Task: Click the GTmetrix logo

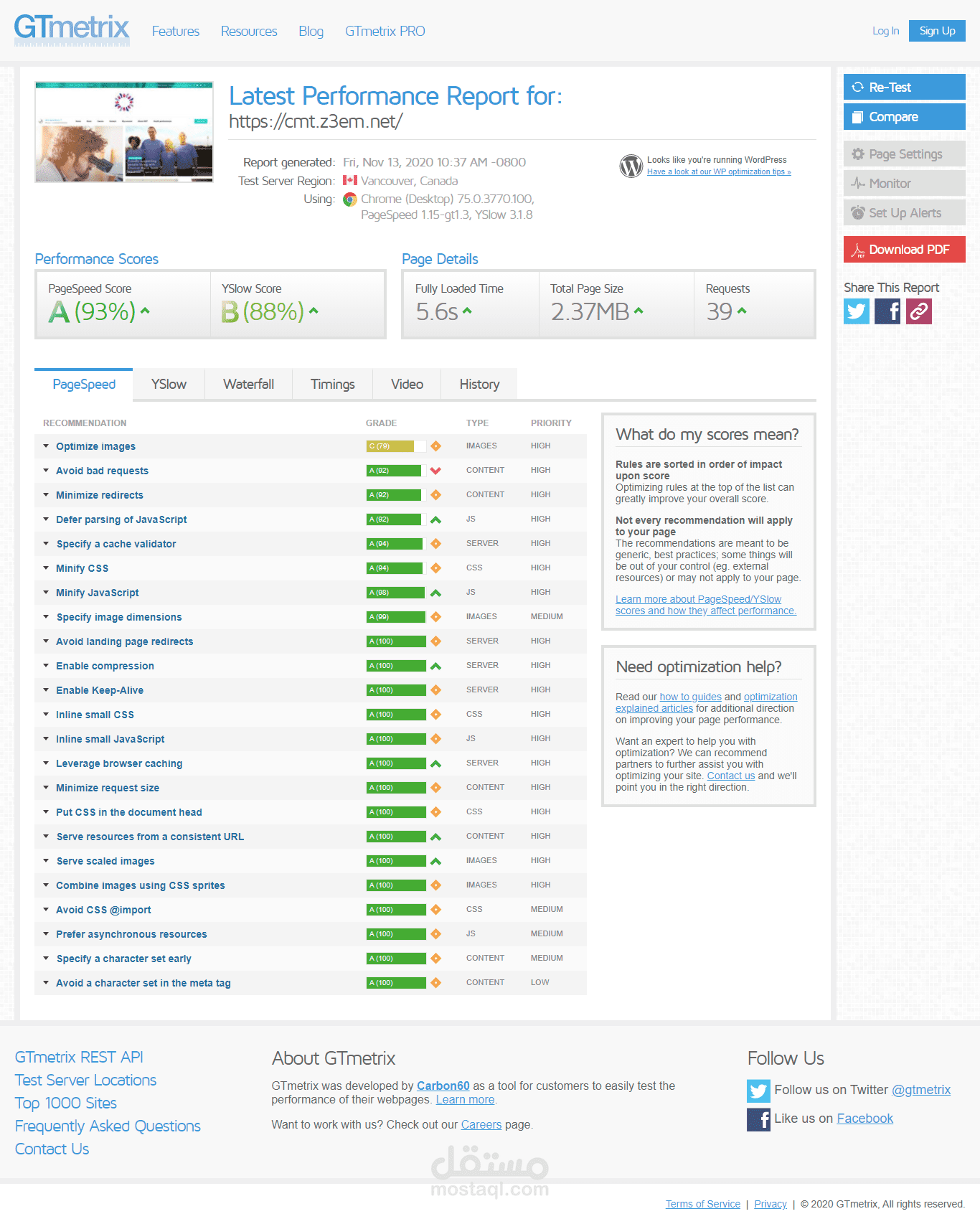Action: point(72,30)
